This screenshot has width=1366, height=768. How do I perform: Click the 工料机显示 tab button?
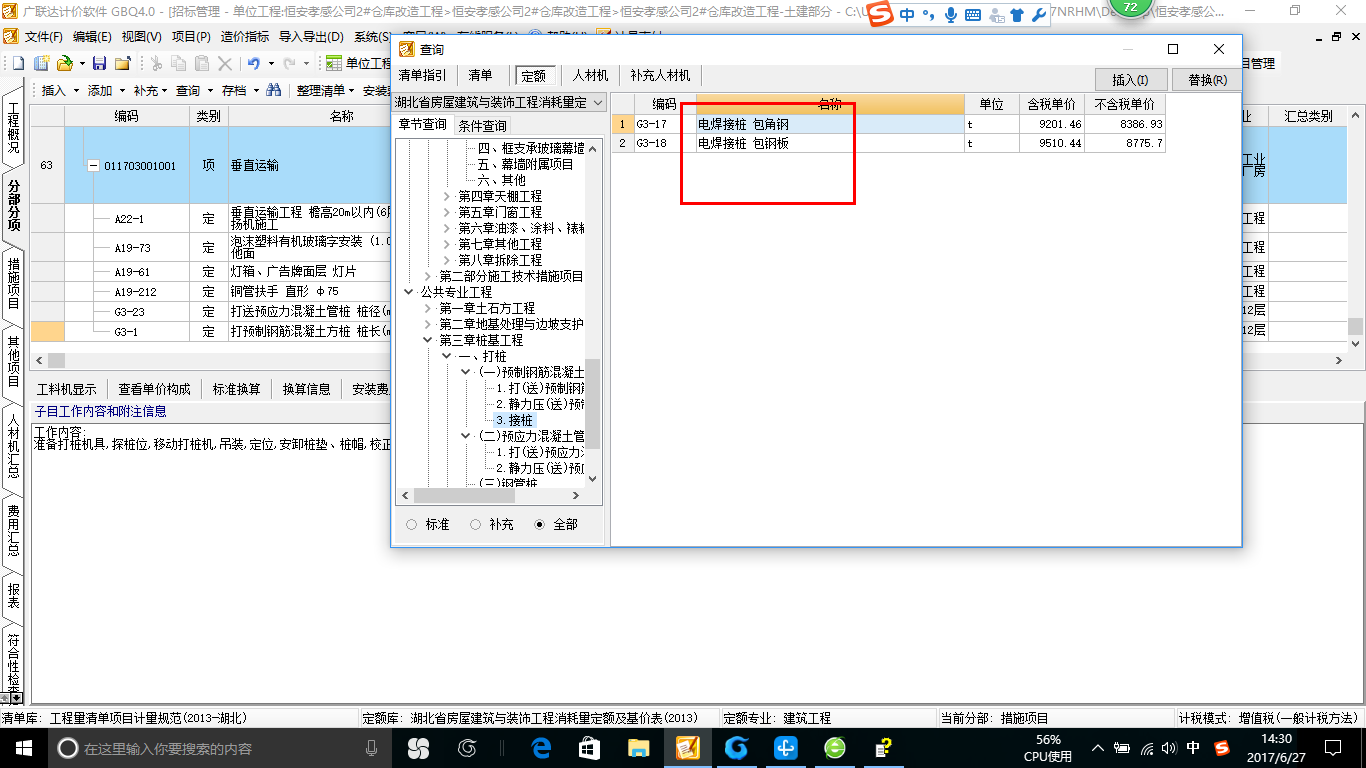point(67,389)
